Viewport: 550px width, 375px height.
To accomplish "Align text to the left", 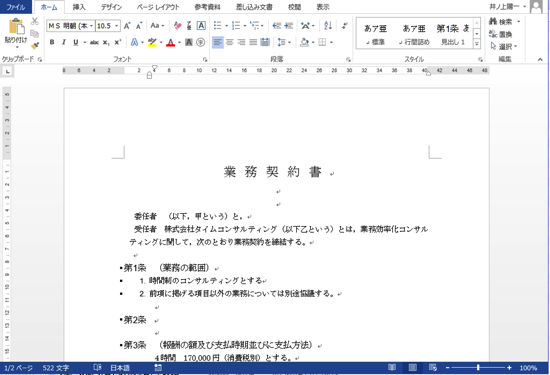I will (x=217, y=42).
